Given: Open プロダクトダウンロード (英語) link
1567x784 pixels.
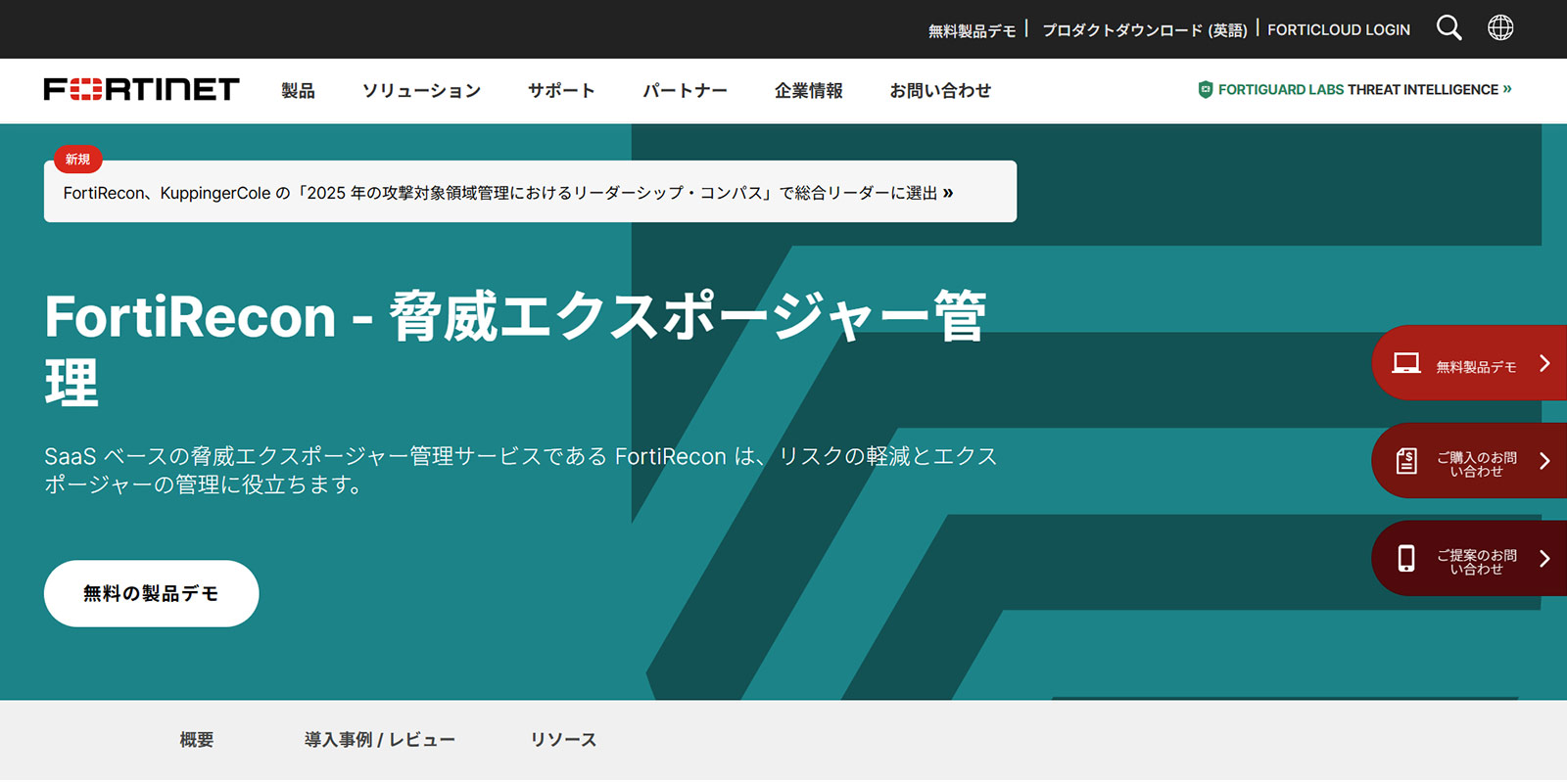Looking at the screenshot, I should click(1144, 30).
